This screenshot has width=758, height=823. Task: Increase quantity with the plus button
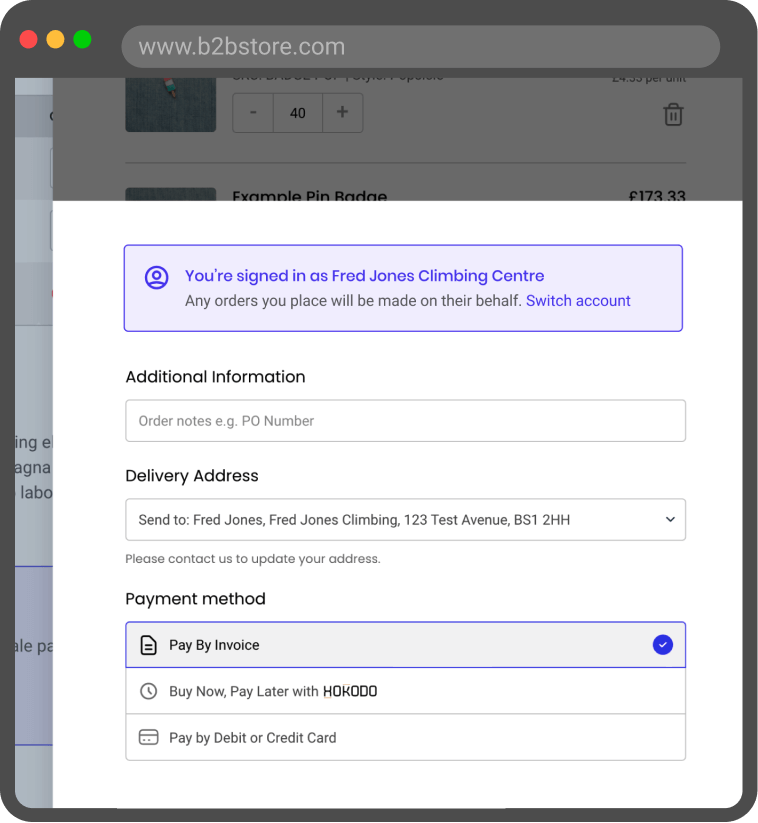click(342, 113)
